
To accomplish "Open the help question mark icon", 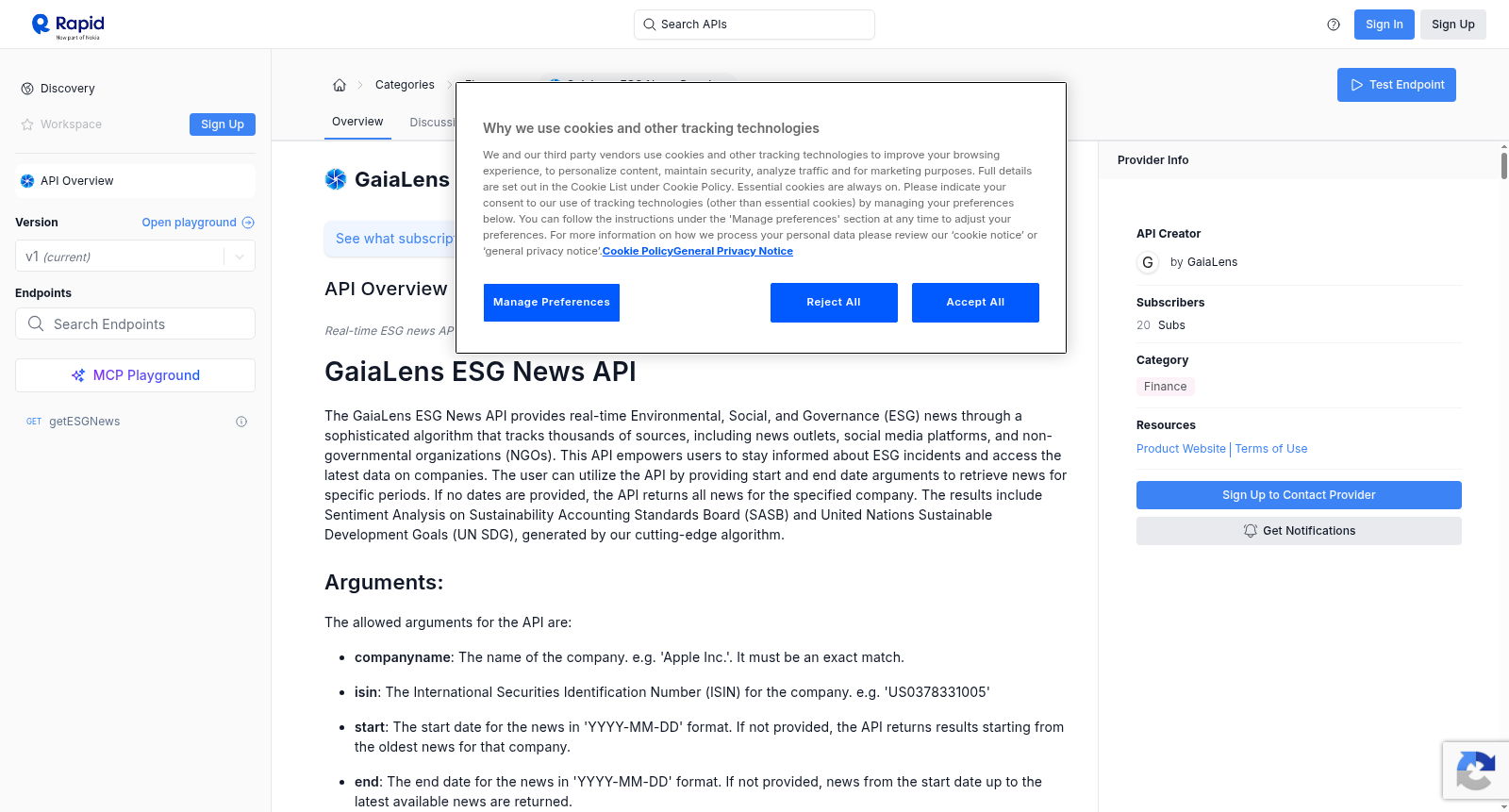I will tap(1334, 25).
